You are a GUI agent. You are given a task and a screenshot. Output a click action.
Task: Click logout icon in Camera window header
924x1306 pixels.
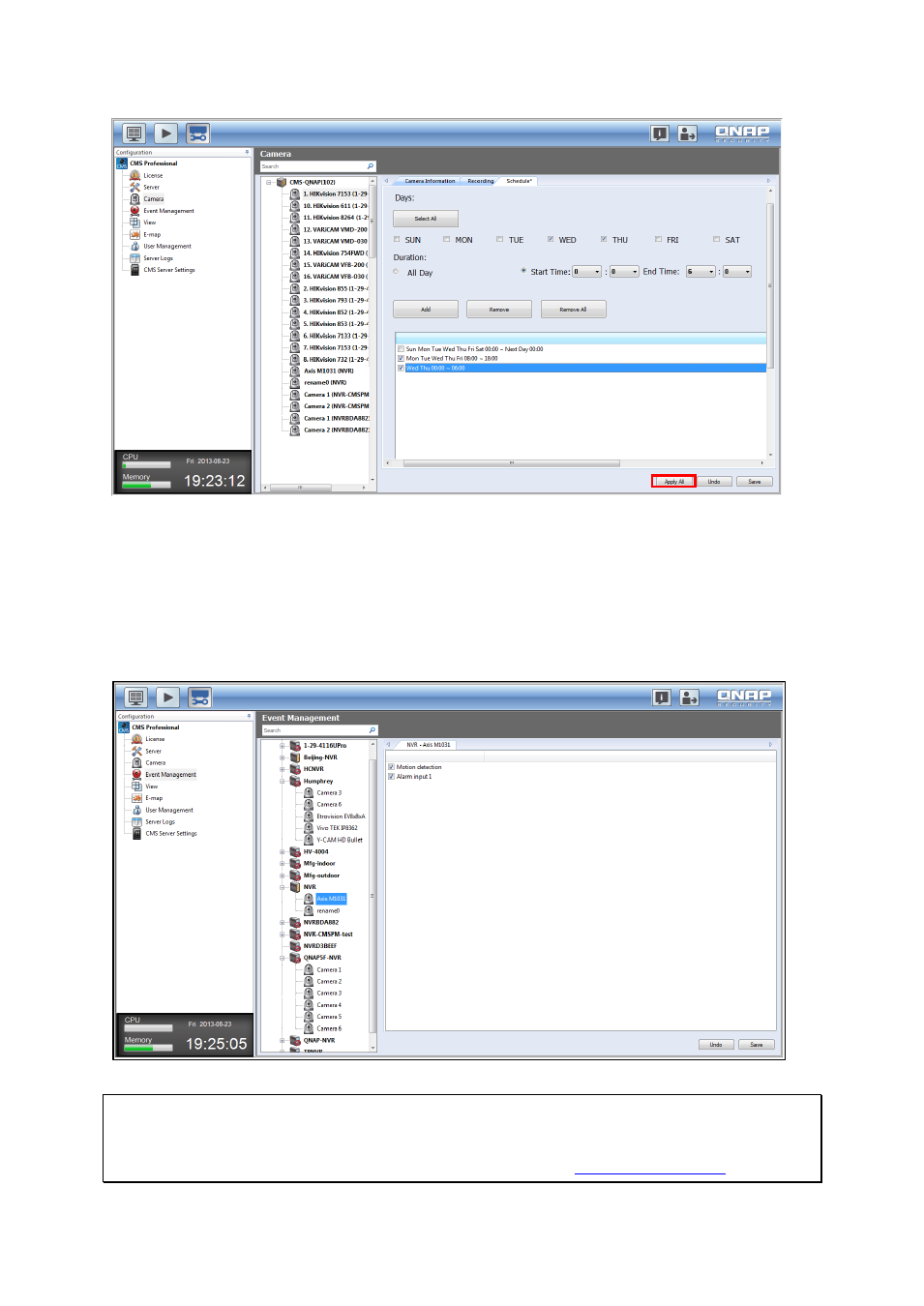click(x=687, y=134)
